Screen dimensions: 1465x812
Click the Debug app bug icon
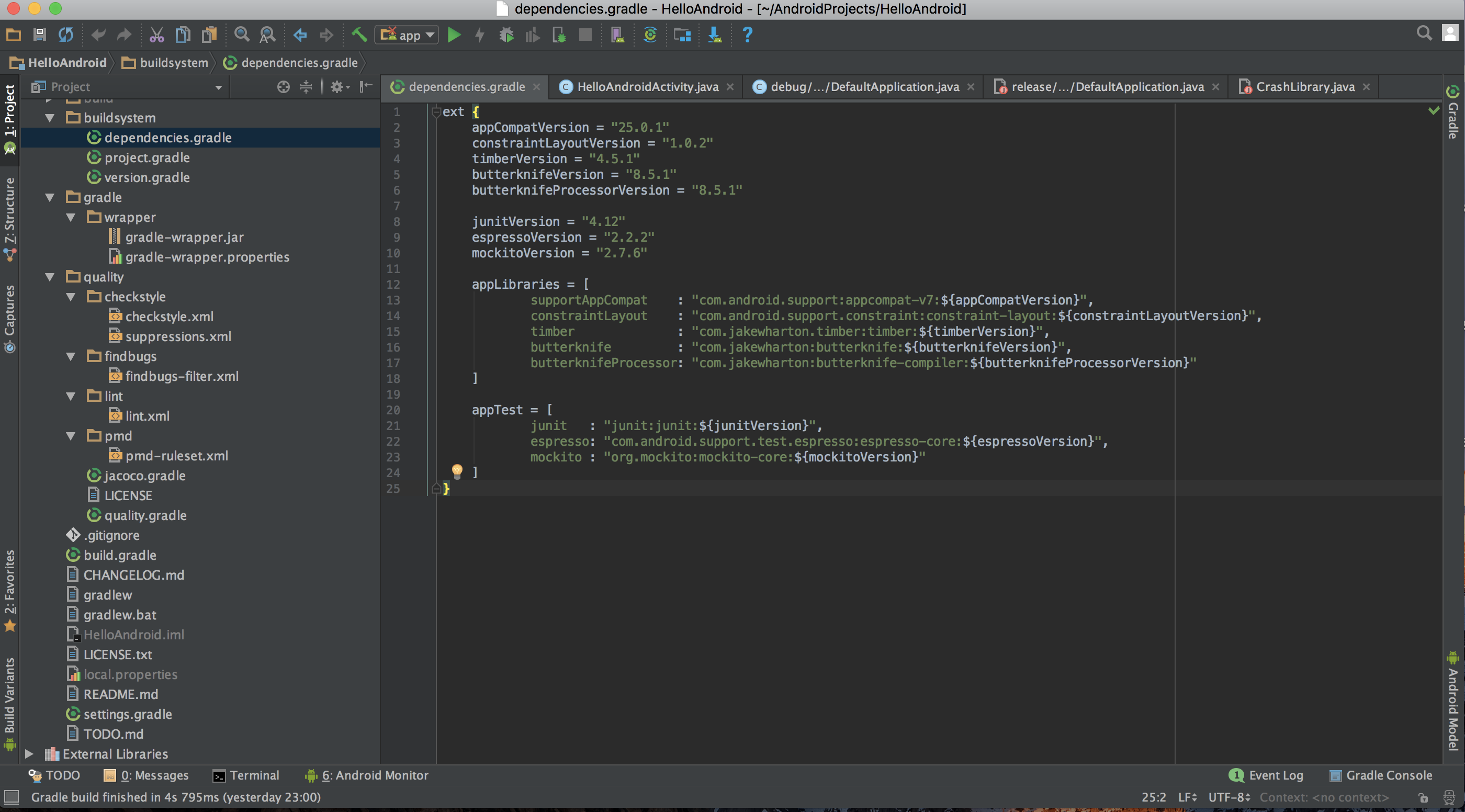506,35
